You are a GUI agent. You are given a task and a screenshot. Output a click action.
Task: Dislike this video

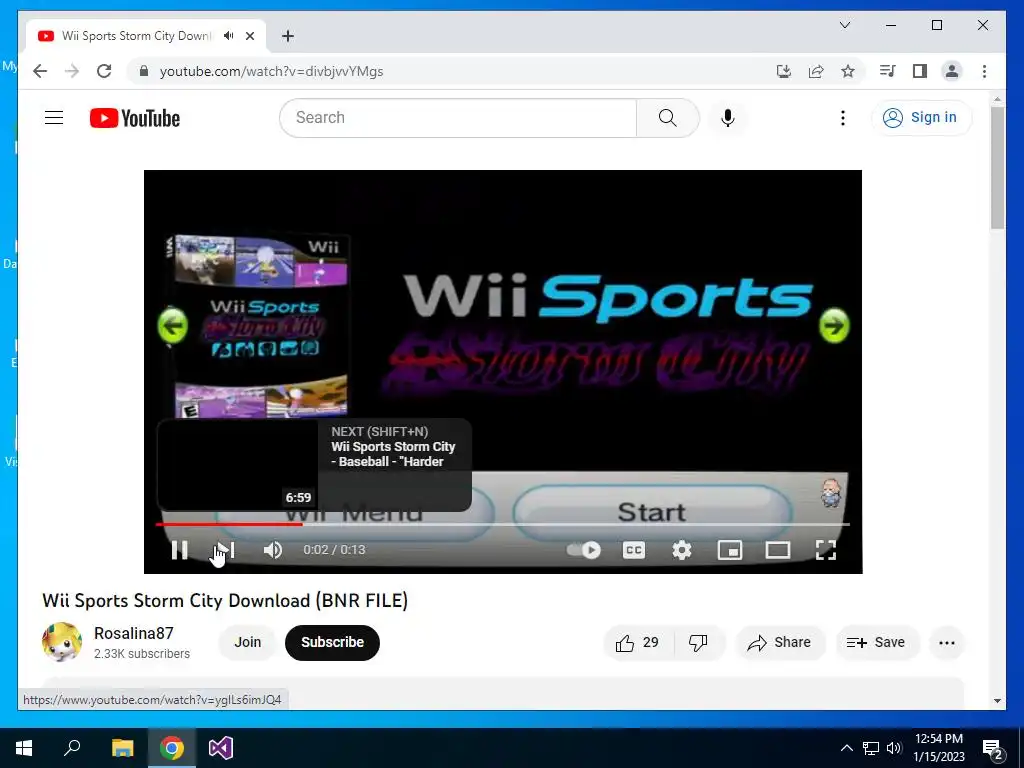699,643
